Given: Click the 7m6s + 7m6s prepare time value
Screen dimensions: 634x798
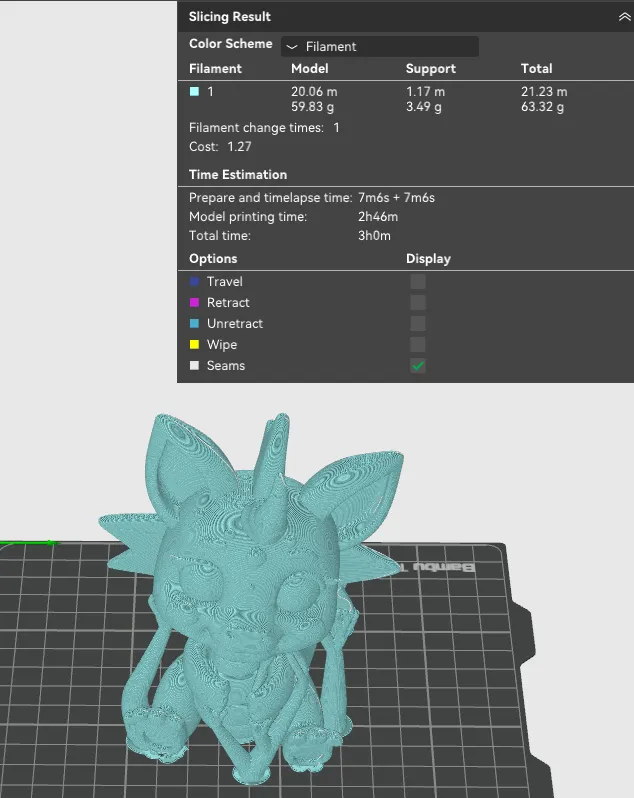Looking at the screenshot, I should point(396,197).
